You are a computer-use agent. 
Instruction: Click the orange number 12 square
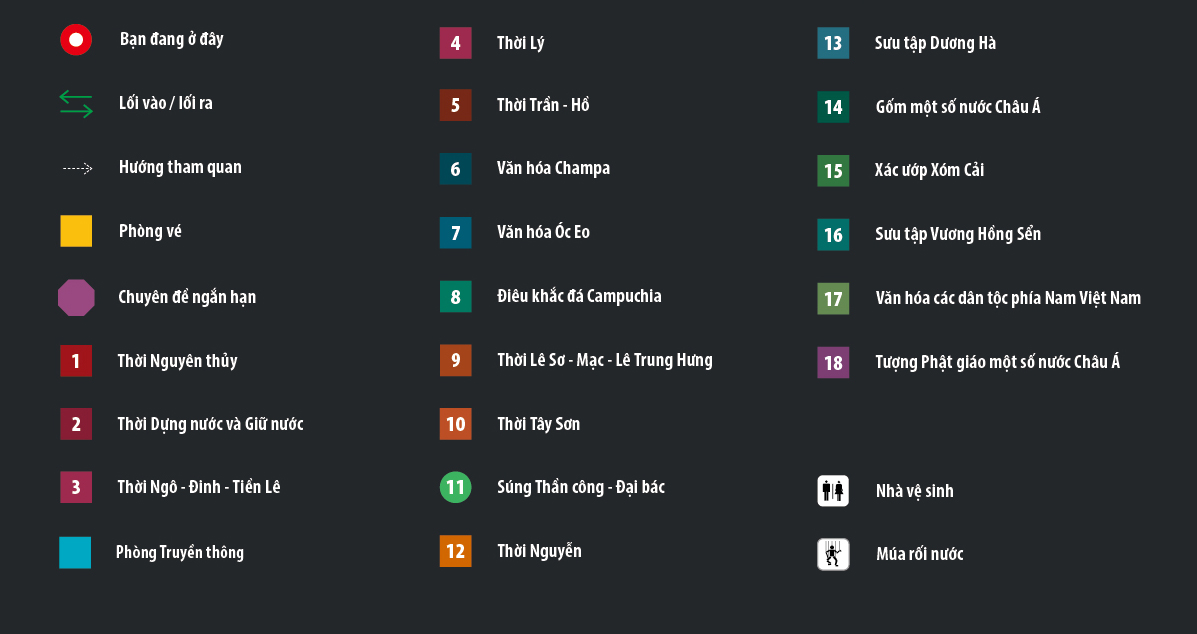455,551
